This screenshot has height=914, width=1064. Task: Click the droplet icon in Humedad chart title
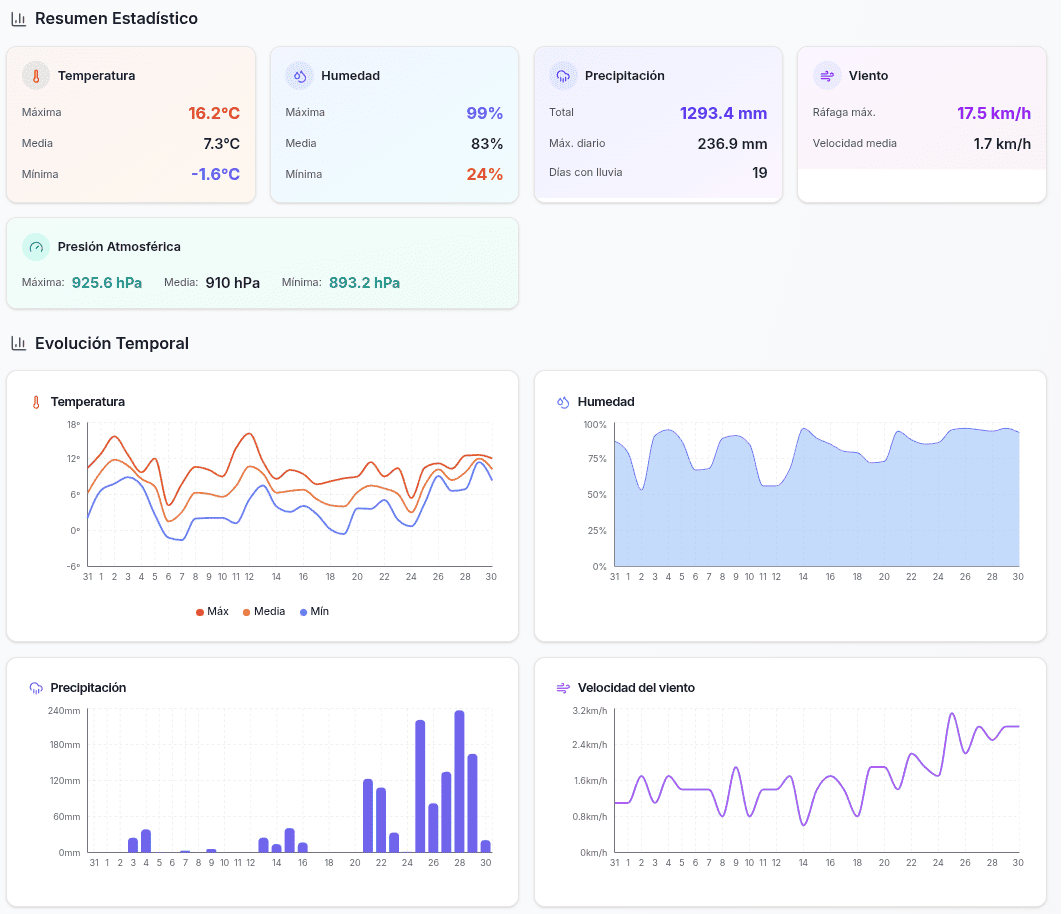(x=563, y=402)
